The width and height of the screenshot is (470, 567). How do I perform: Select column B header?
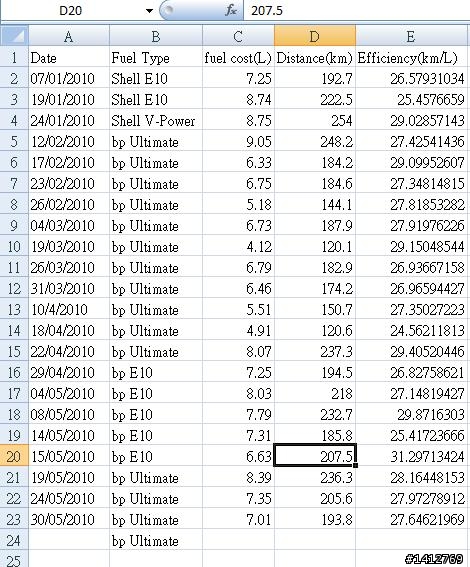[155, 36]
